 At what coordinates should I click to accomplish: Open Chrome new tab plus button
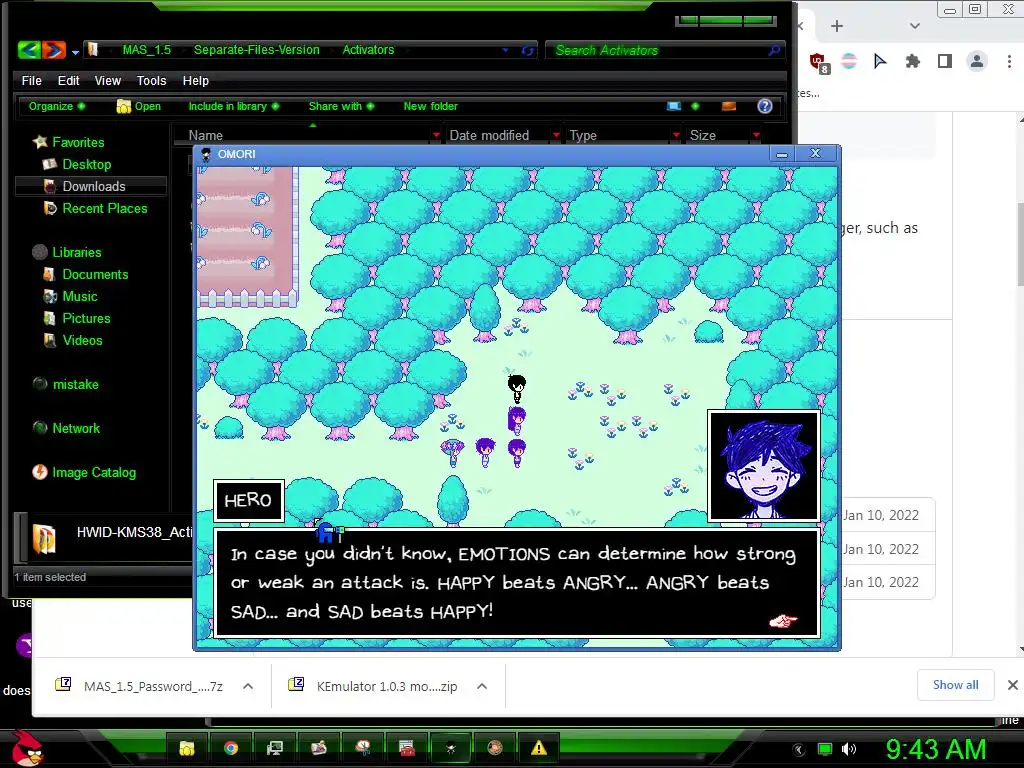(837, 26)
